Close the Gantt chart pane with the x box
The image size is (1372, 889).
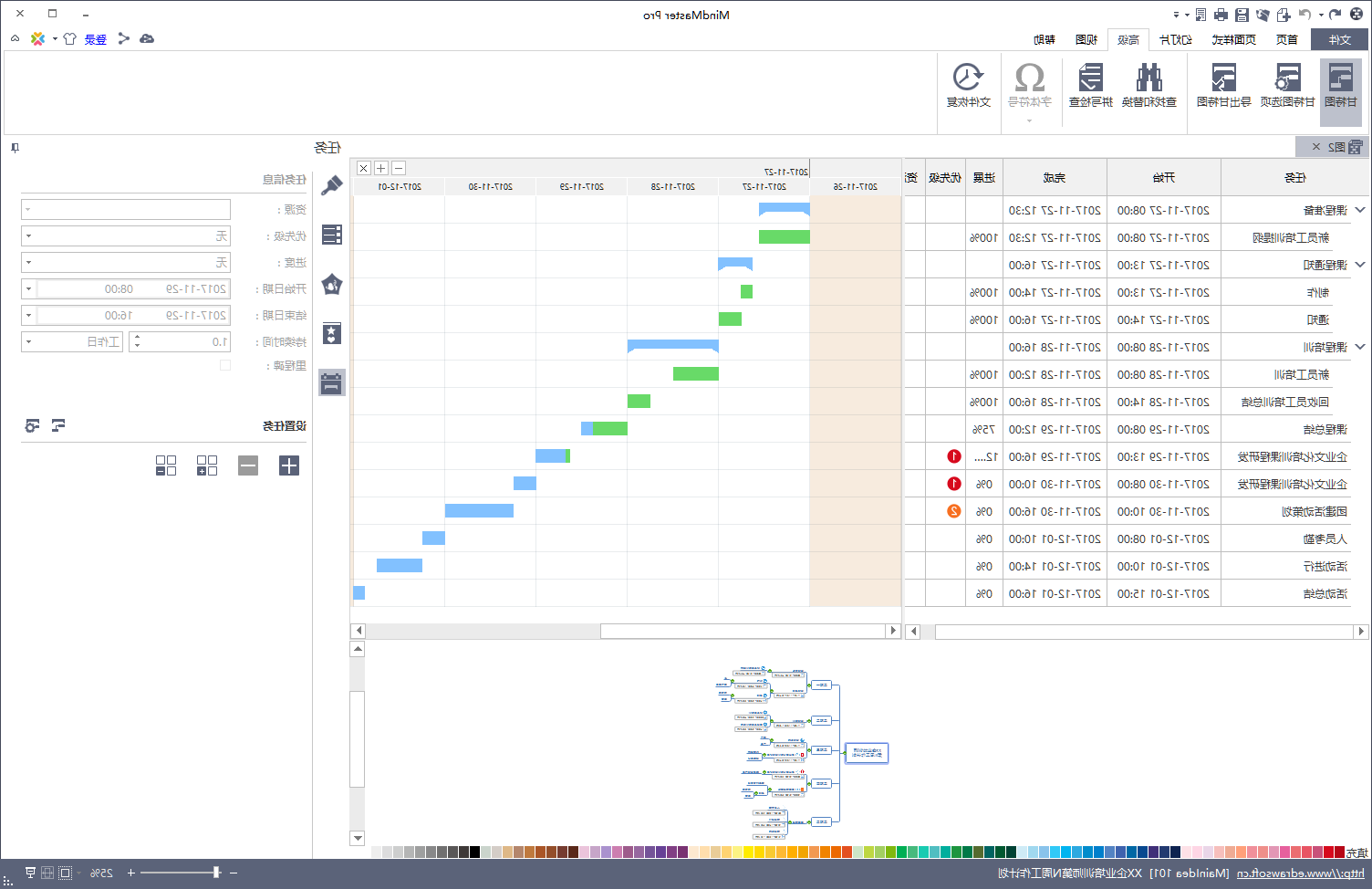(364, 168)
